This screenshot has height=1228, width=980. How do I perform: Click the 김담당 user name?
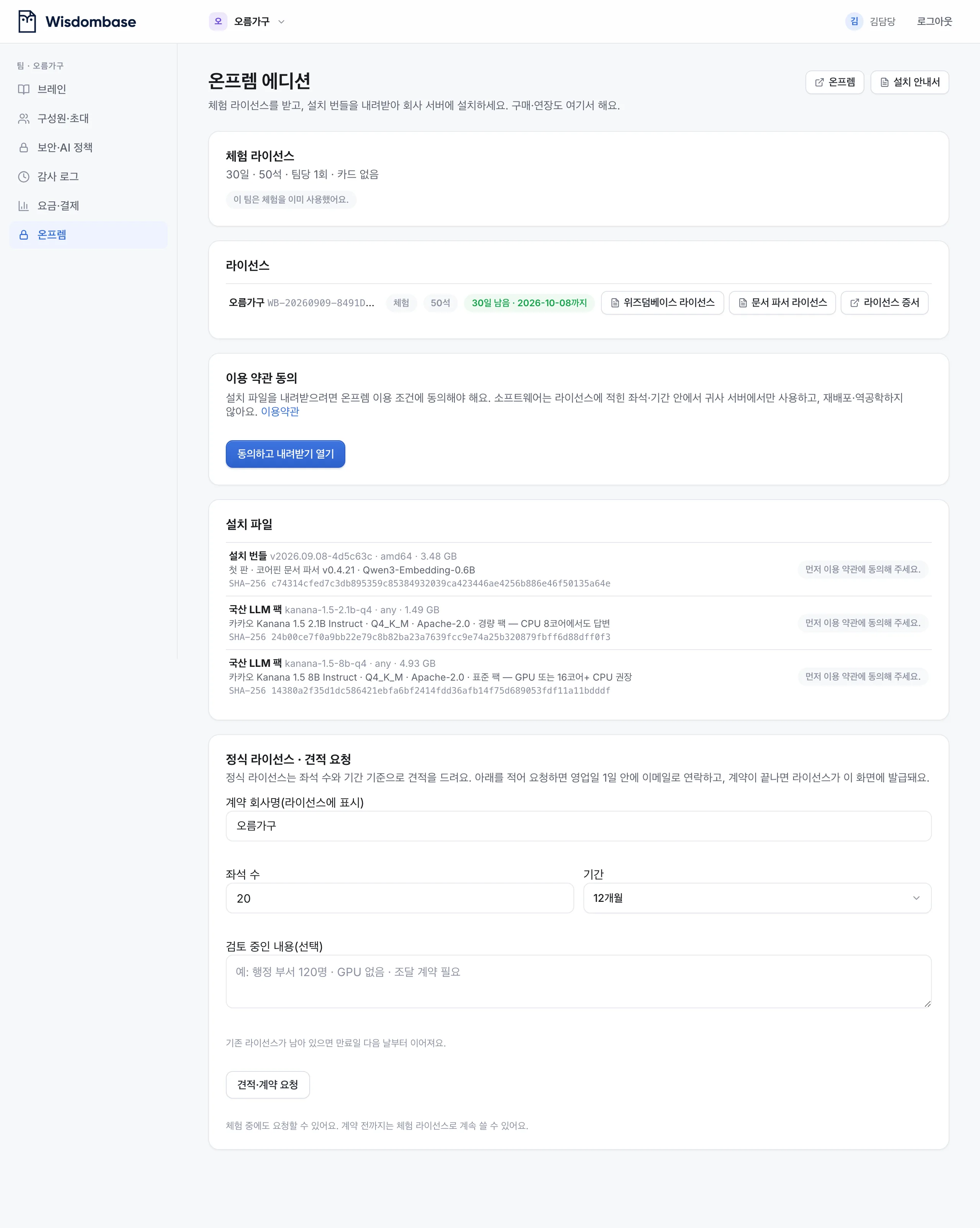pos(882,22)
